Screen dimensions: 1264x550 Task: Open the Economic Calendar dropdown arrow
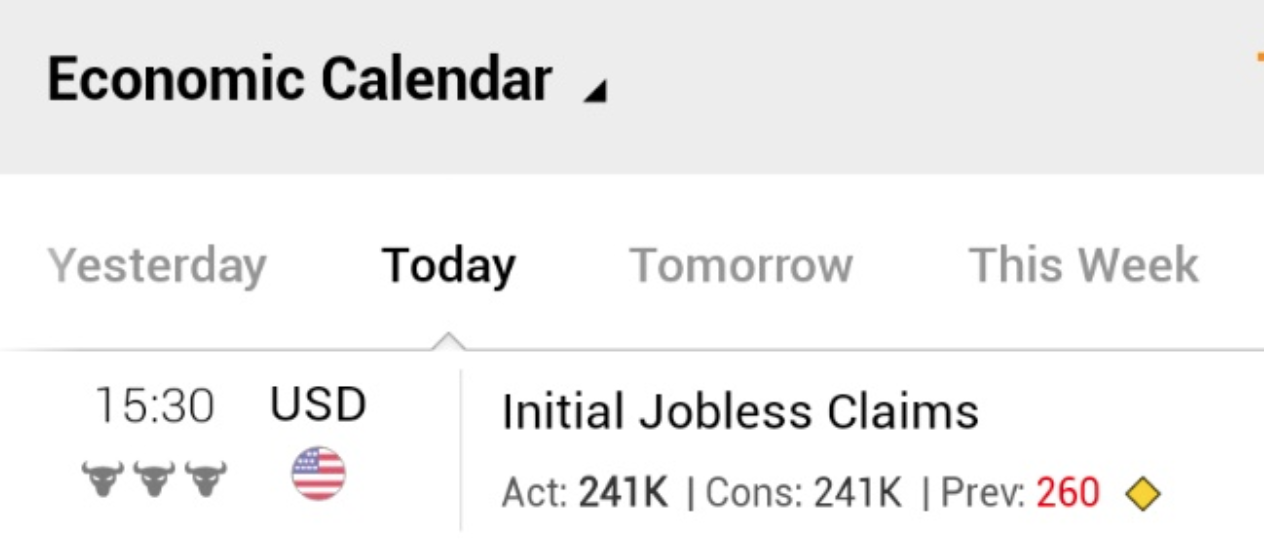[596, 92]
